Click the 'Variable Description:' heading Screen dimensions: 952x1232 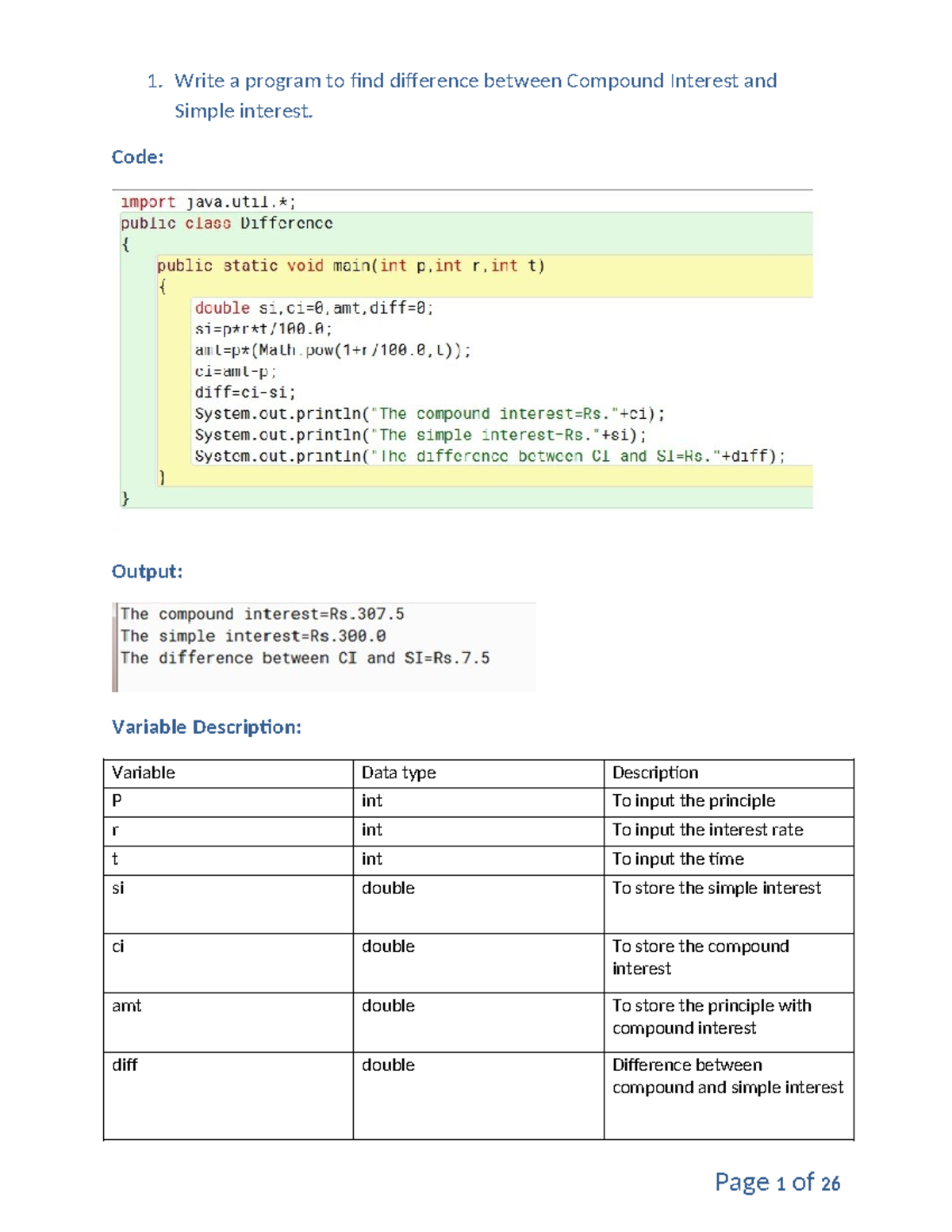(x=206, y=727)
